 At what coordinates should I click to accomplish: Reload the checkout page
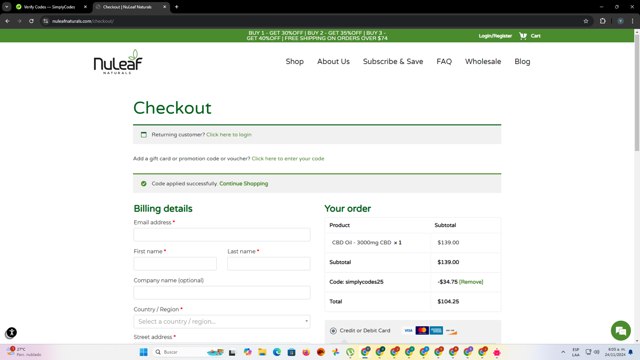tap(31, 21)
